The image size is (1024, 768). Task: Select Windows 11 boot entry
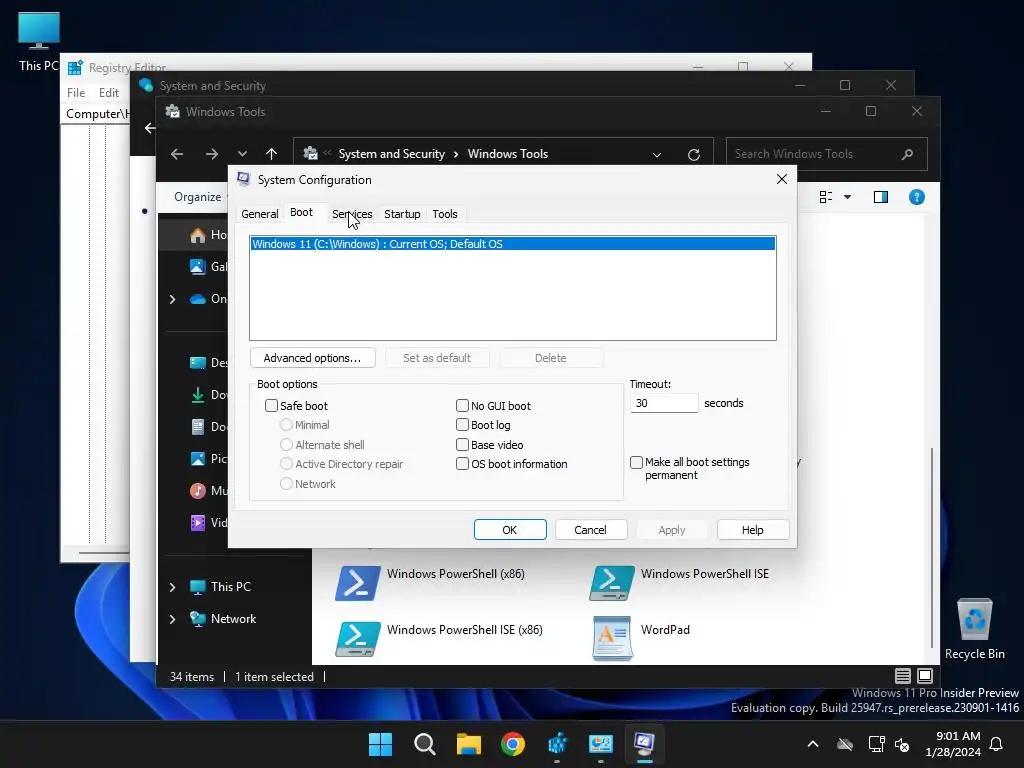(x=513, y=244)
